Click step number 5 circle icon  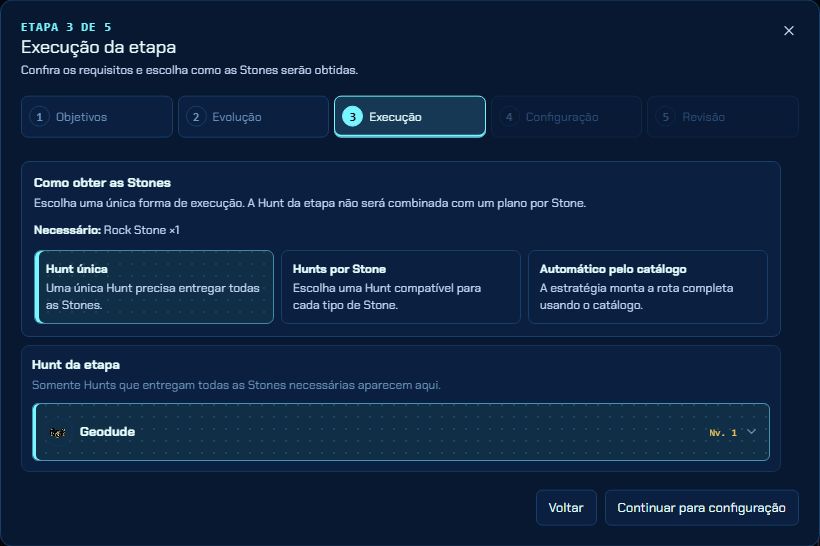(x=665, y=117)
